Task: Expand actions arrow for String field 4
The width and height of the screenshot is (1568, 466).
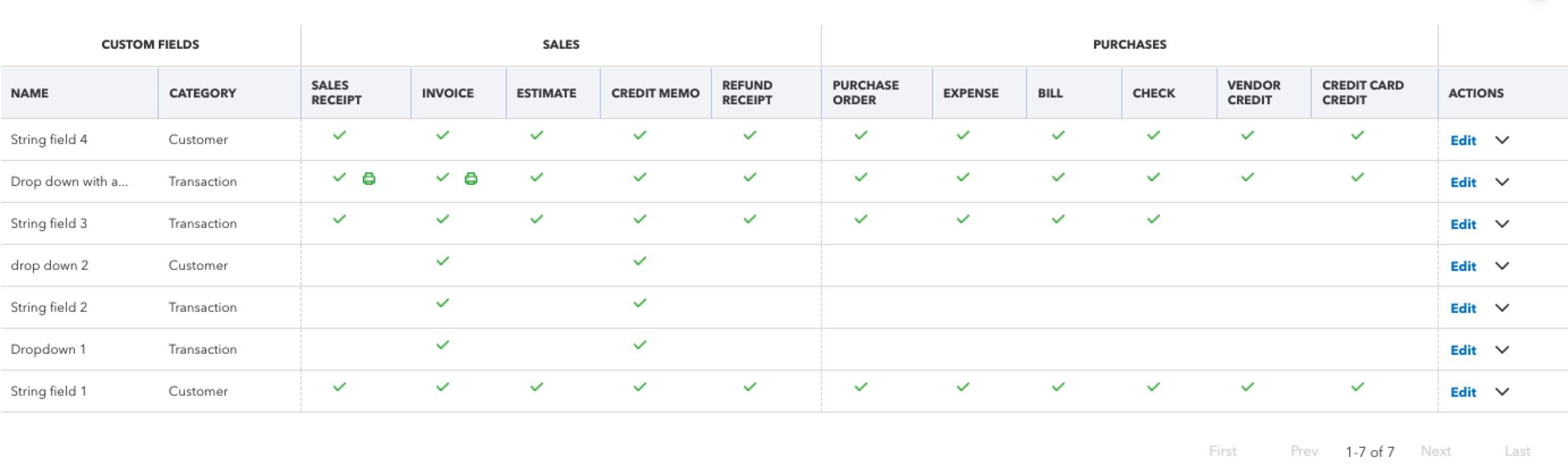Action: (1502, 140)
